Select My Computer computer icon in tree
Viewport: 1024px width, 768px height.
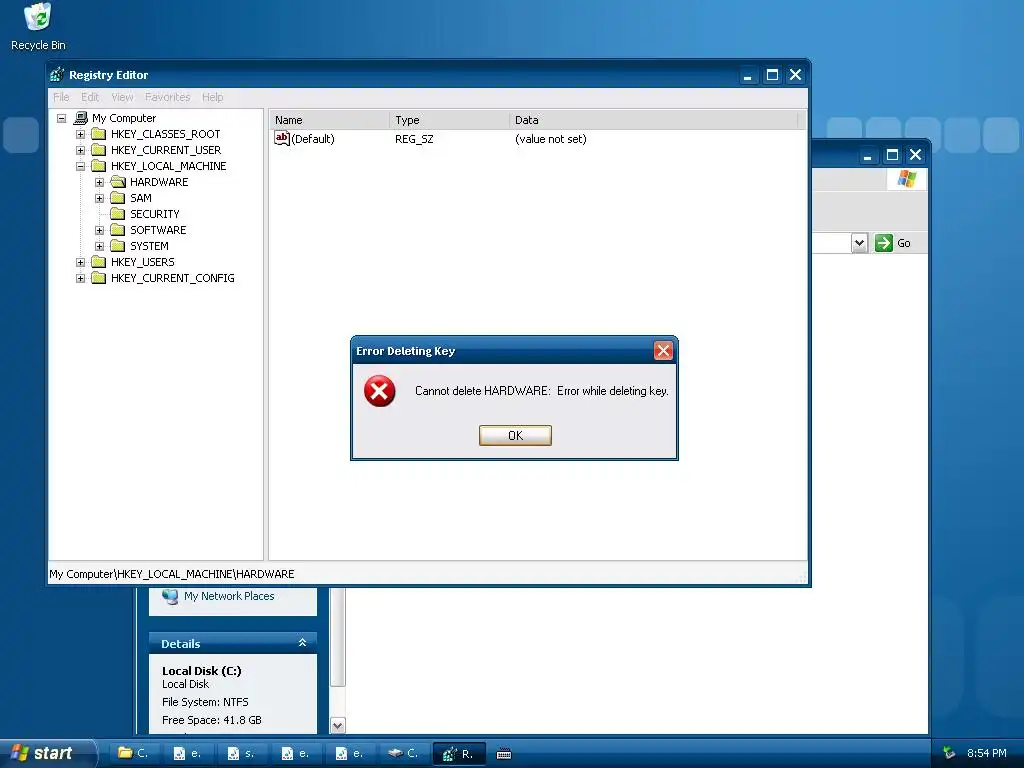80,118
